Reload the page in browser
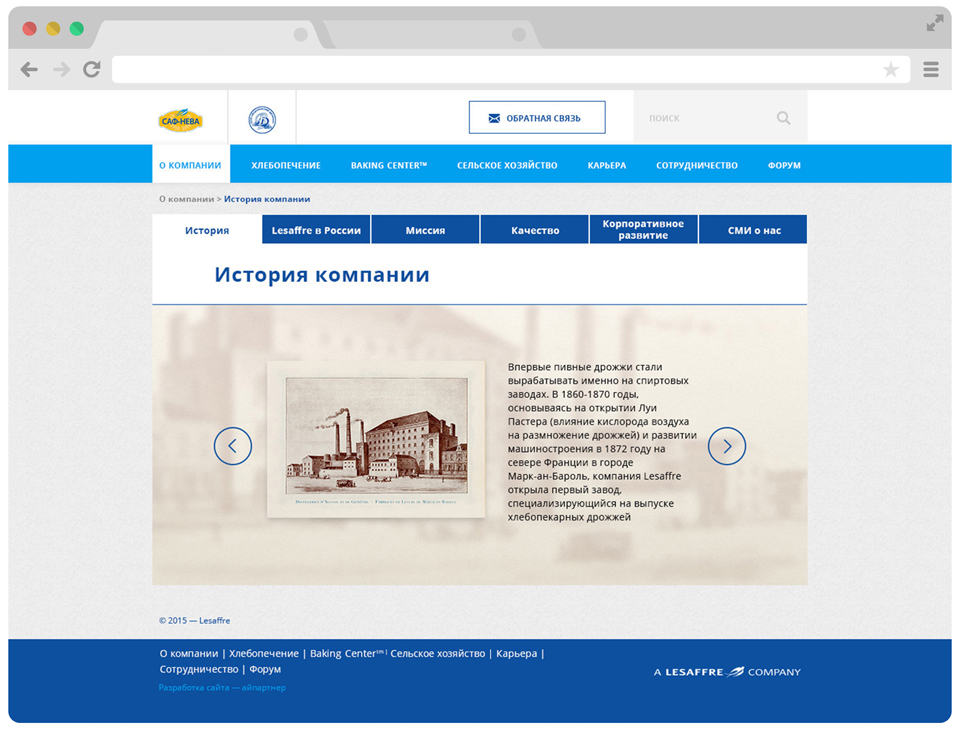Viewport: 960px width, 732px height. coord(91,69)
